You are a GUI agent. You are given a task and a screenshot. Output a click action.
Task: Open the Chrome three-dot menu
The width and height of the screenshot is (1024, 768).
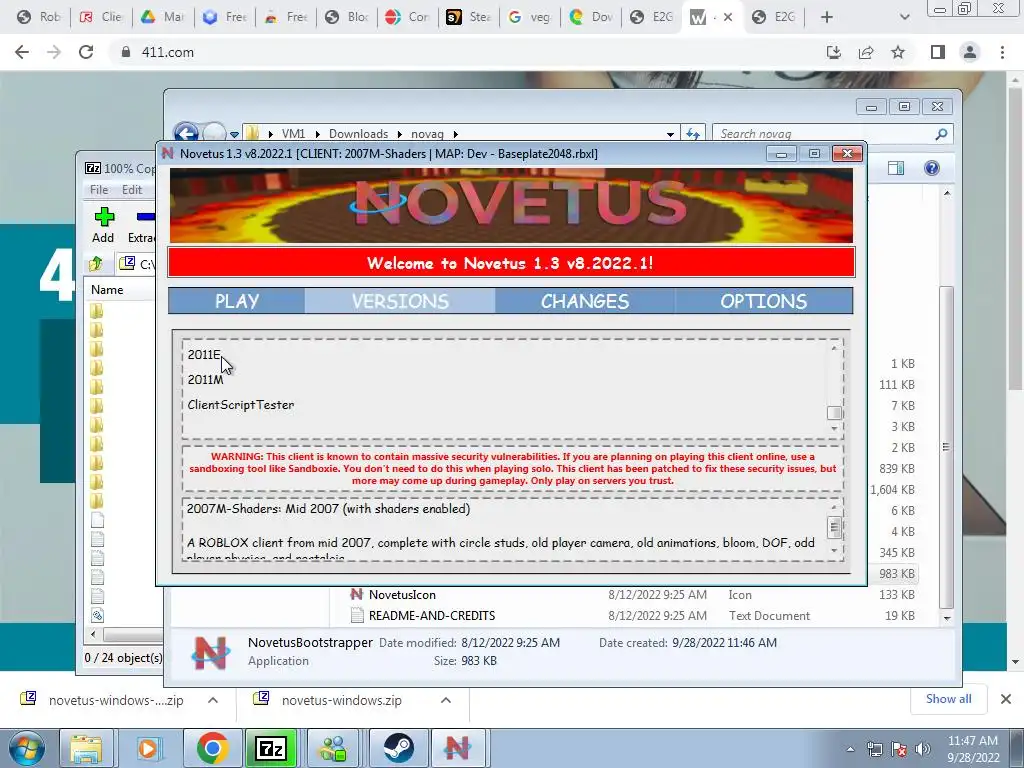1002,52
